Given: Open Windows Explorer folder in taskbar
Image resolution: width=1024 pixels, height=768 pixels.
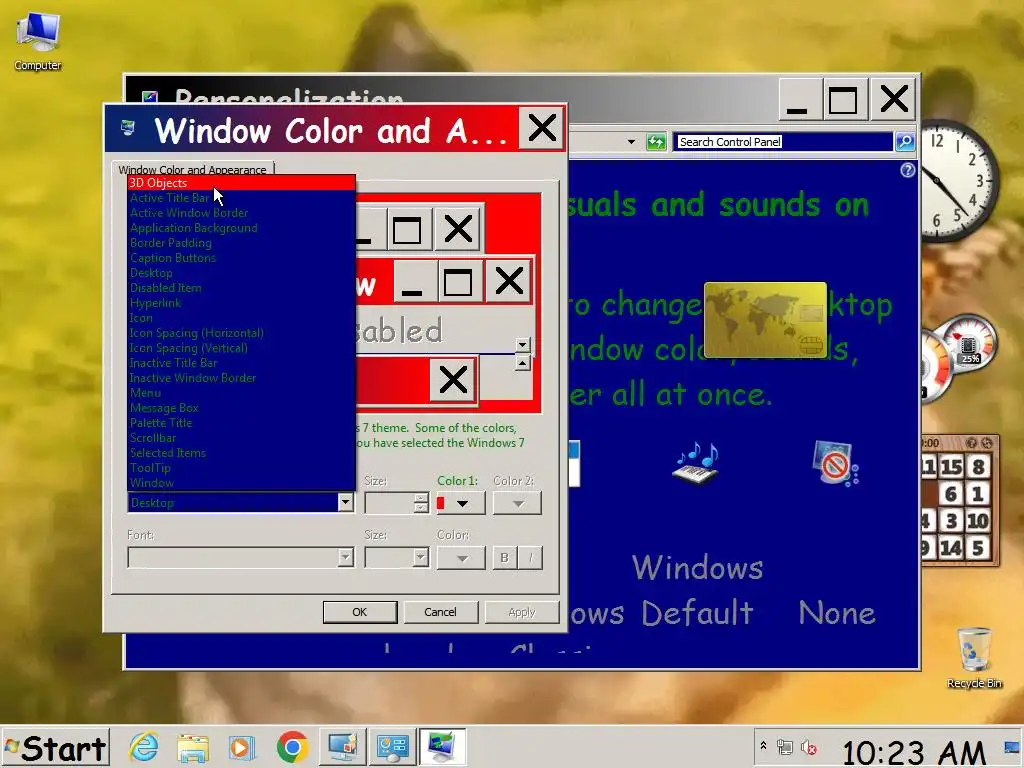Looking at the screenshot, I should [x=193, y=747].
